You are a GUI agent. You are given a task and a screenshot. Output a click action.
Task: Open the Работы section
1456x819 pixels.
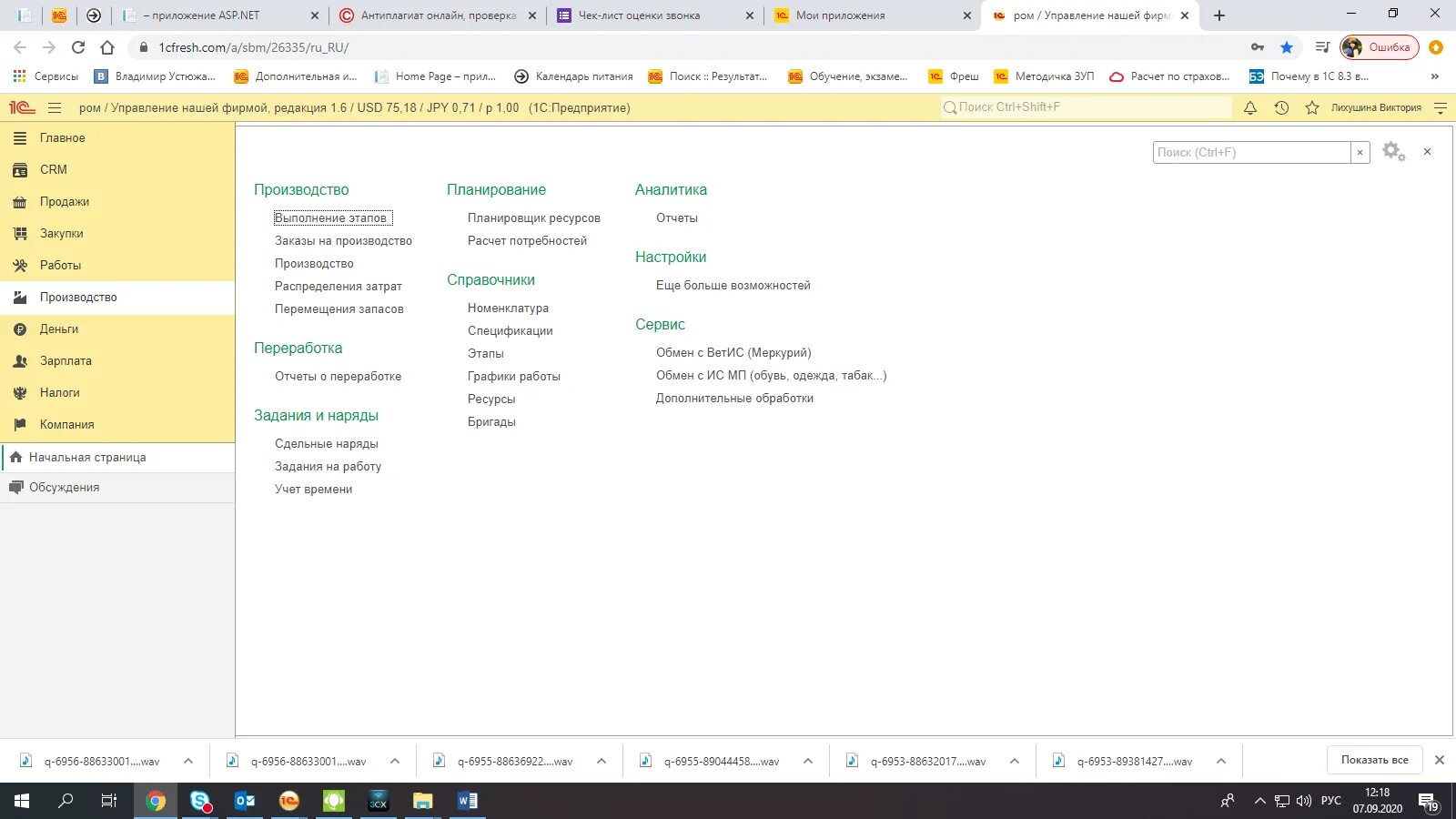pyautogui.click(x=117, y=266)
